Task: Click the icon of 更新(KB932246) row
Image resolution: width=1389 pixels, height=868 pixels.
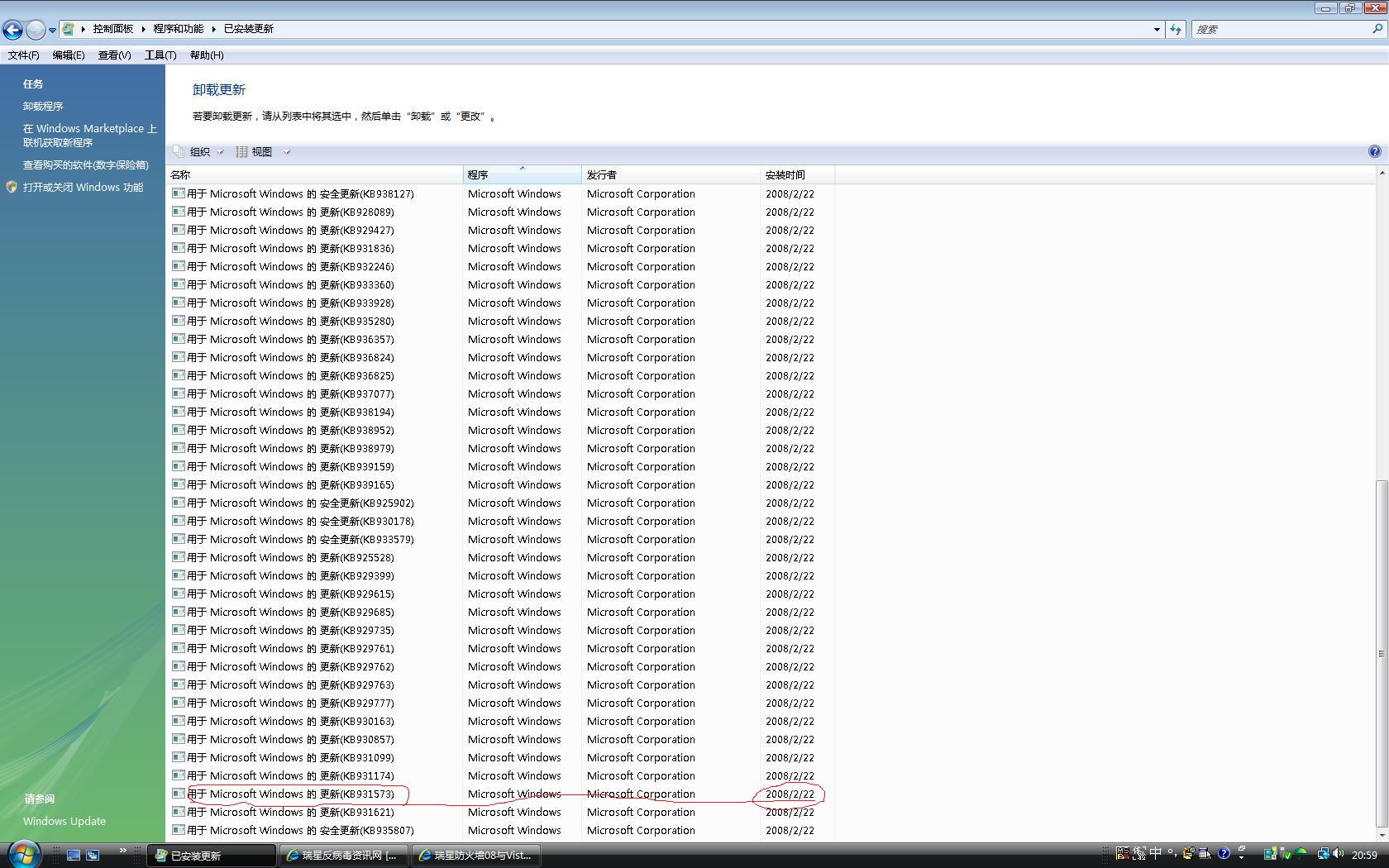Action: [179, 266]
